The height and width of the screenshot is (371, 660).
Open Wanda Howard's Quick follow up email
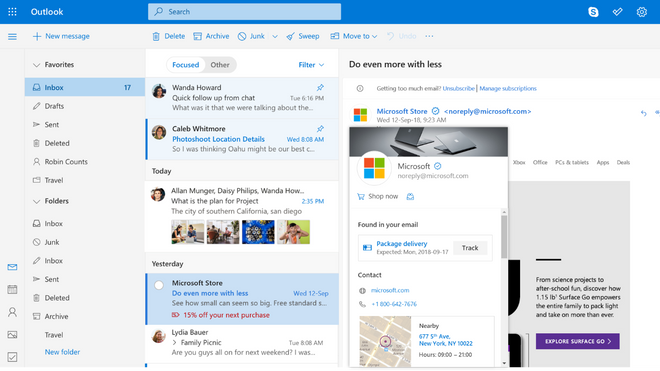(x=242, y=98)
